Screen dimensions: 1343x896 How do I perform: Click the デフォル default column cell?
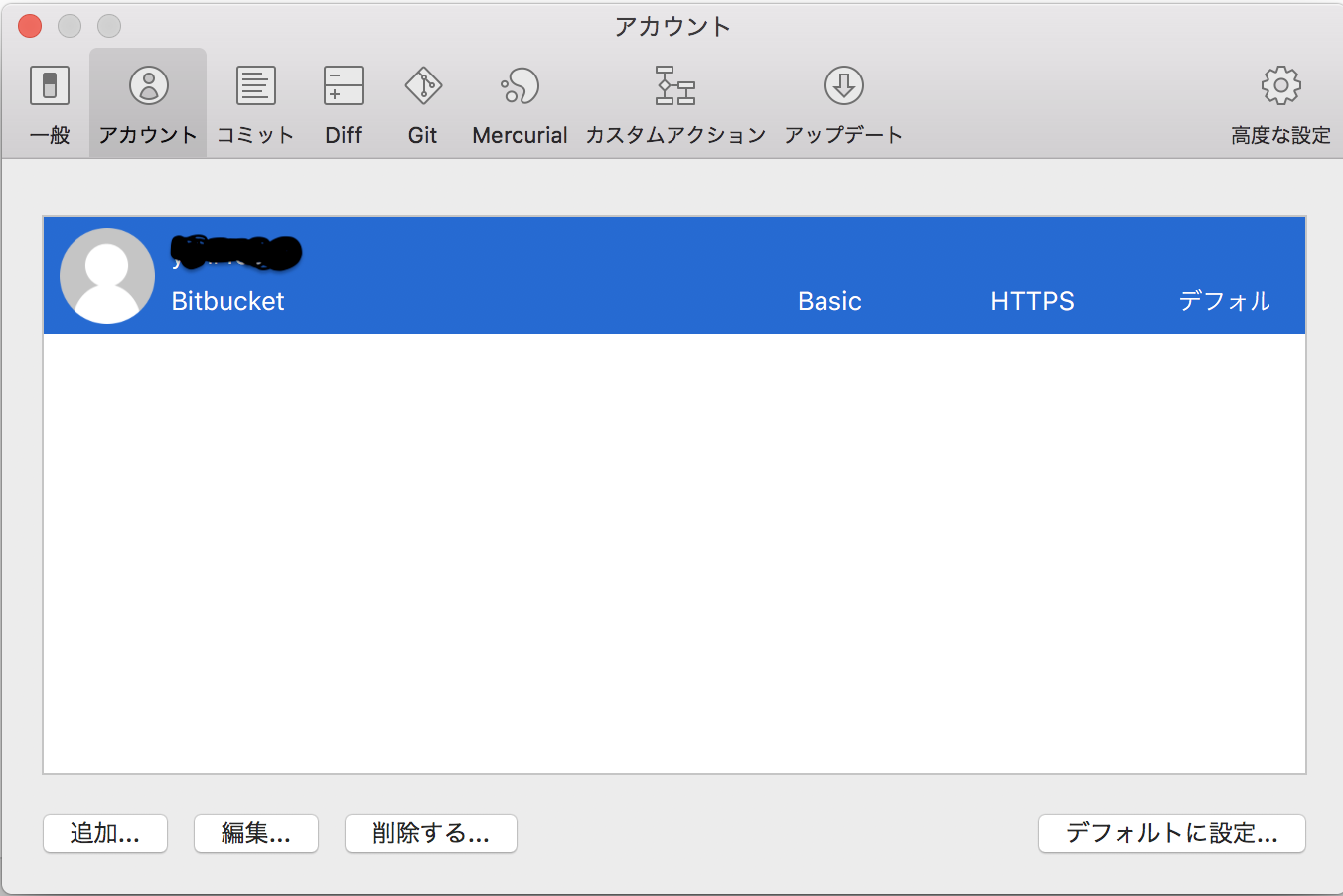[1224, 301]
